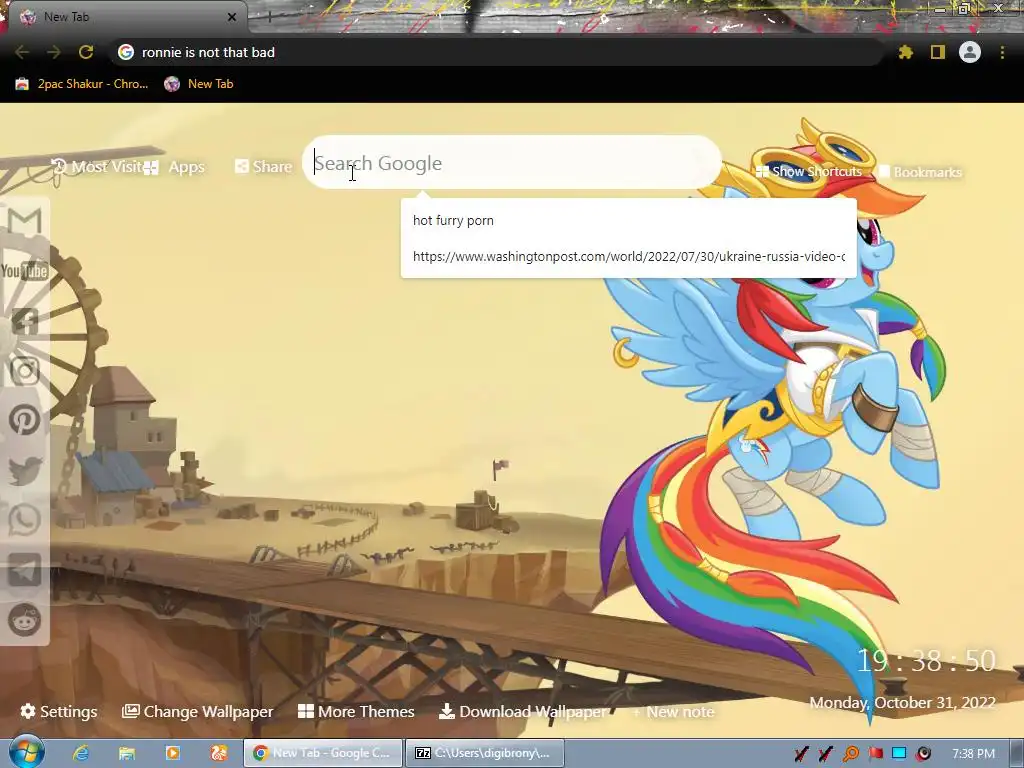Open the Apps menu

pos(174,167)
